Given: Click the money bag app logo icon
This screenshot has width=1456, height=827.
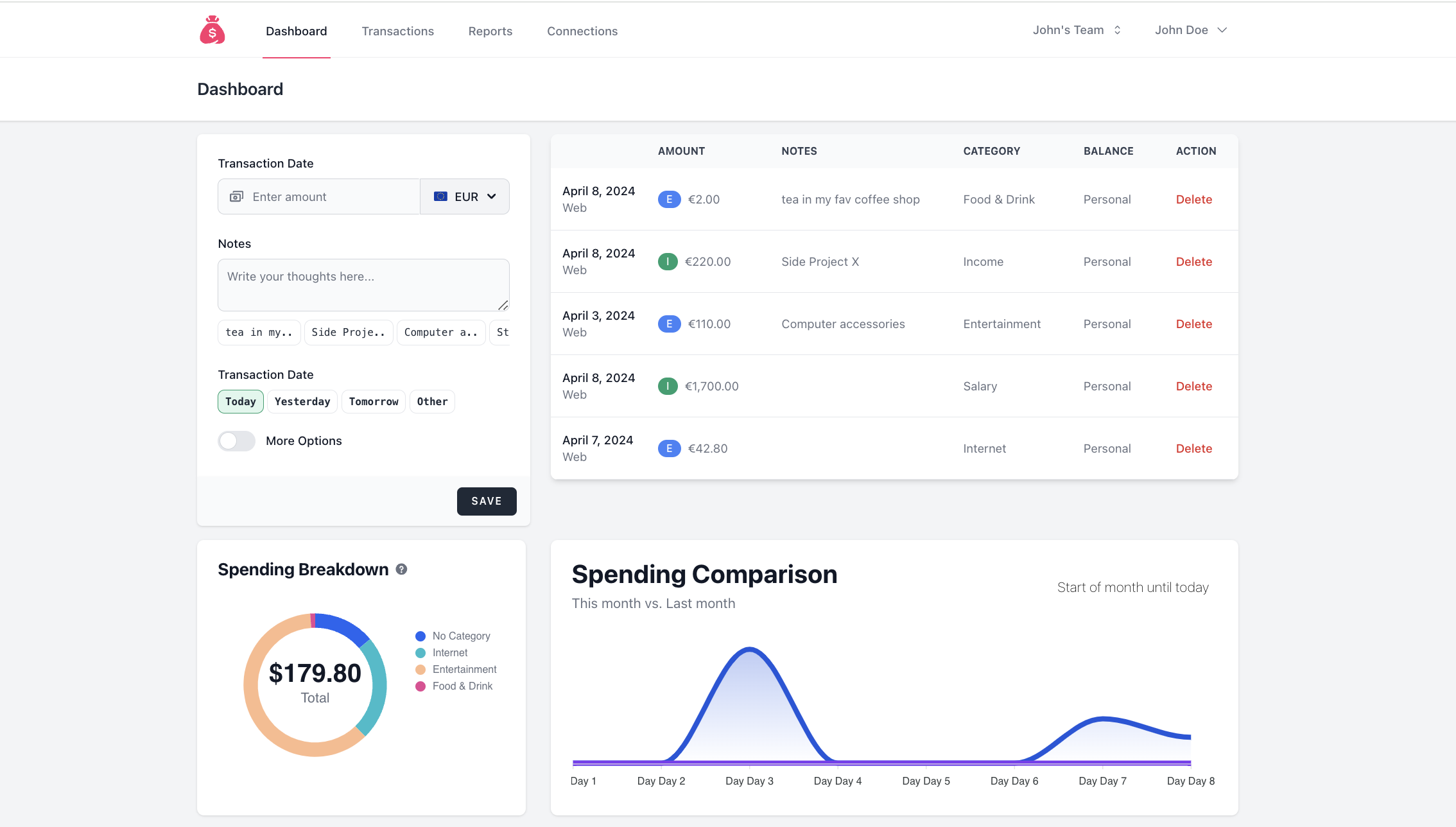Looking at the screenshot, I should click(x=212, y=30).
